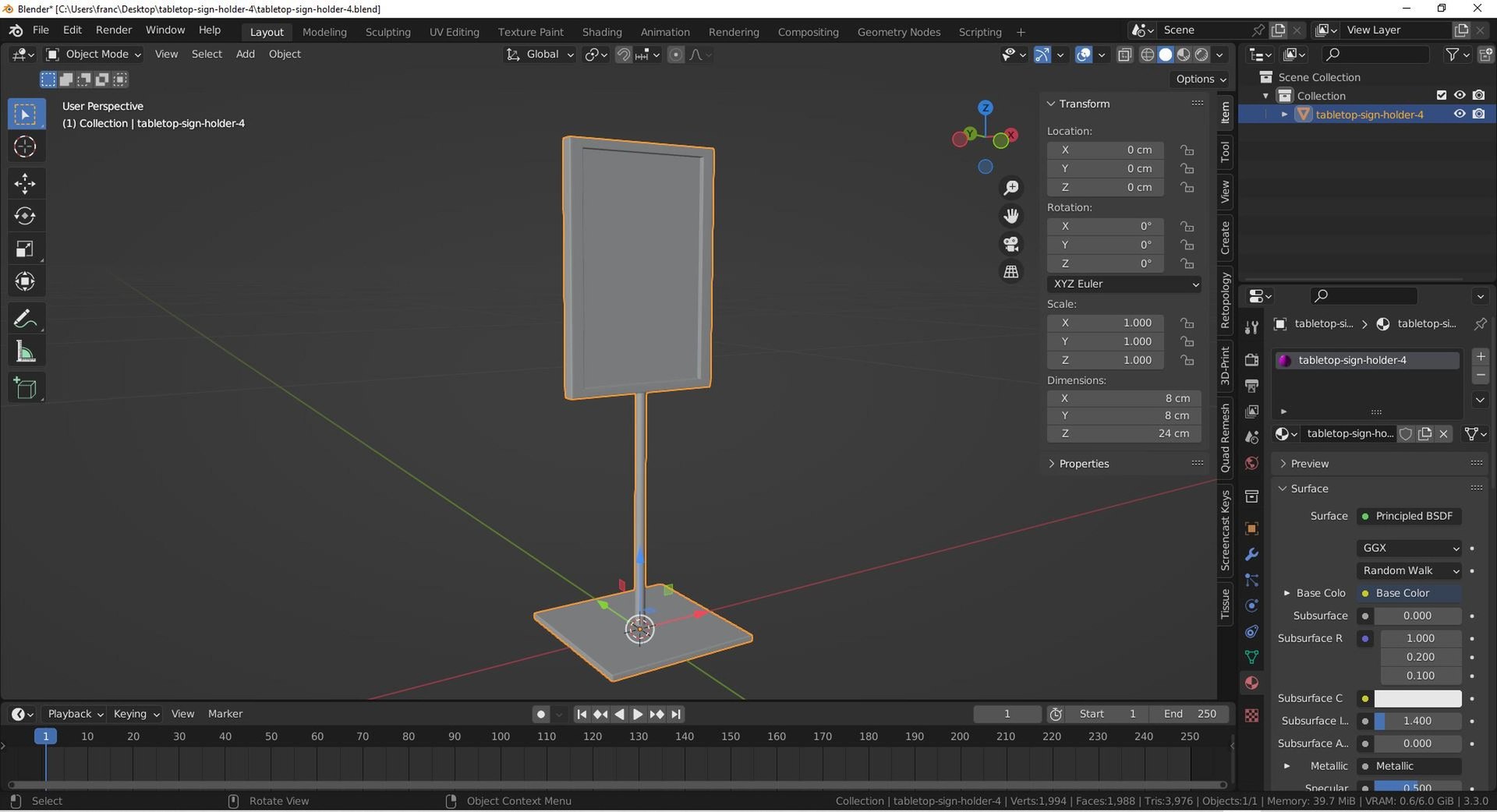Toggle the camera view icon
This screenshot has height=812, width=1497.
pos(1011,244)
